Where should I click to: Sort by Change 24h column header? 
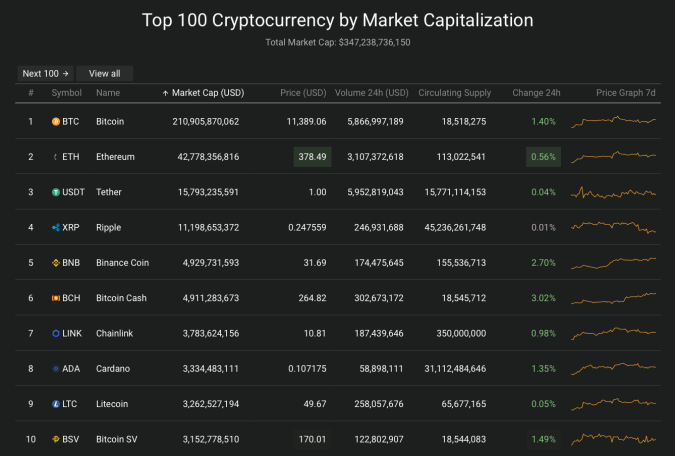pyautogui.click(x=536, y=93)
